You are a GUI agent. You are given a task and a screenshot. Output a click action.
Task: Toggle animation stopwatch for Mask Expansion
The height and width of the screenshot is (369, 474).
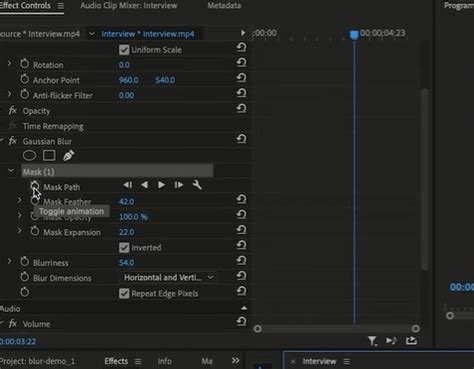pos(35,231)
